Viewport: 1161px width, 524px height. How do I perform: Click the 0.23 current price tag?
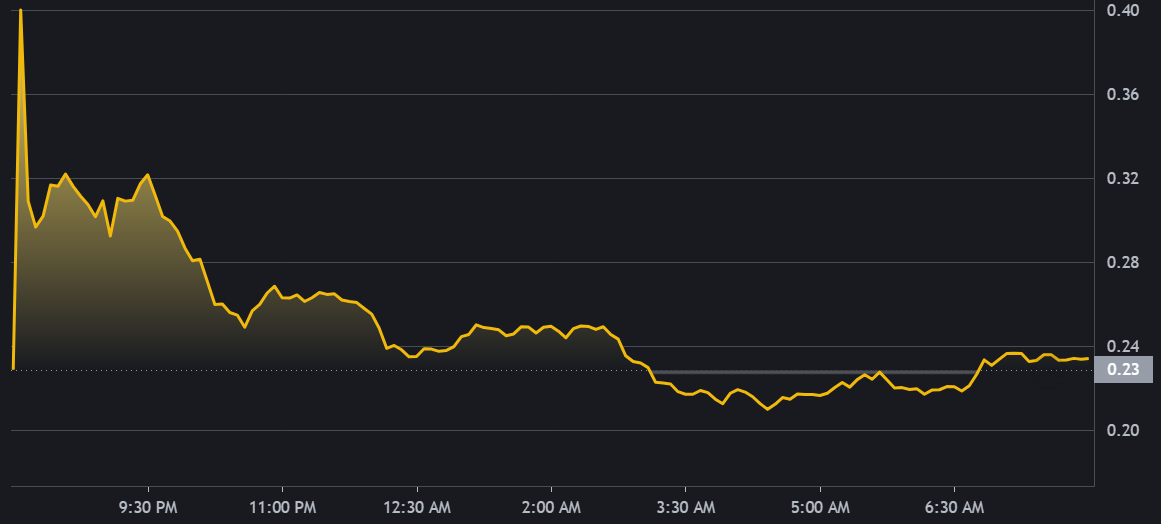coord(1124,369)
